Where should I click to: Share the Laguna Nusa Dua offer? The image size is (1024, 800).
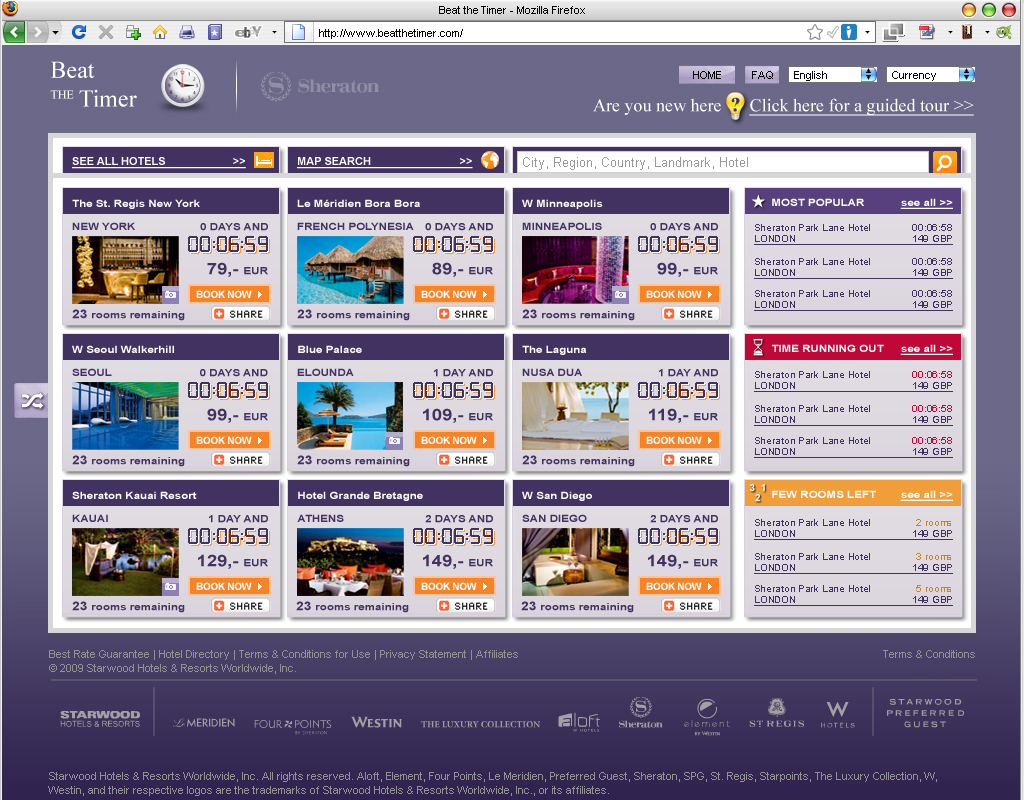690,460
